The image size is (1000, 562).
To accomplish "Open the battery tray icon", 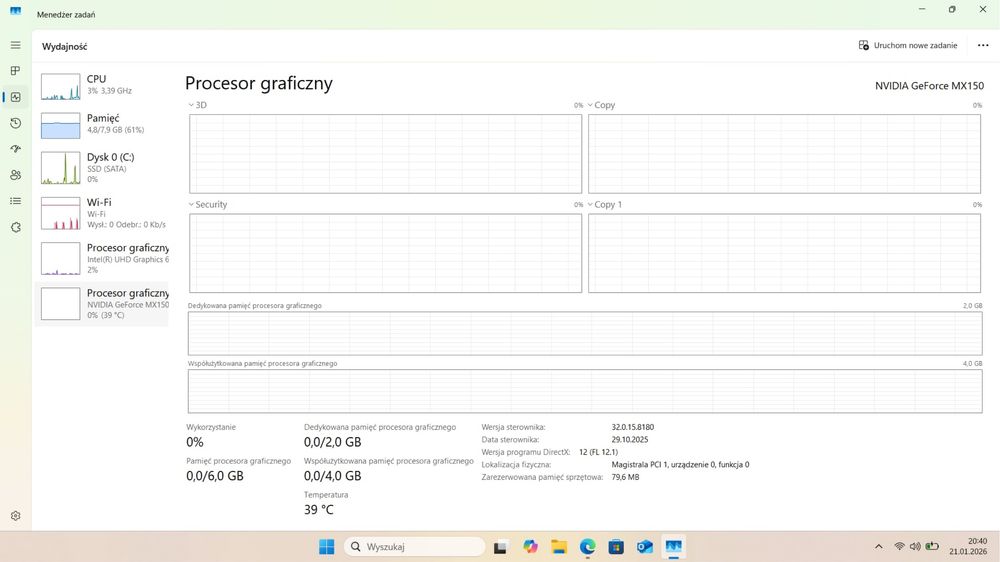I will pyautogui.click(x=932, y=547).
